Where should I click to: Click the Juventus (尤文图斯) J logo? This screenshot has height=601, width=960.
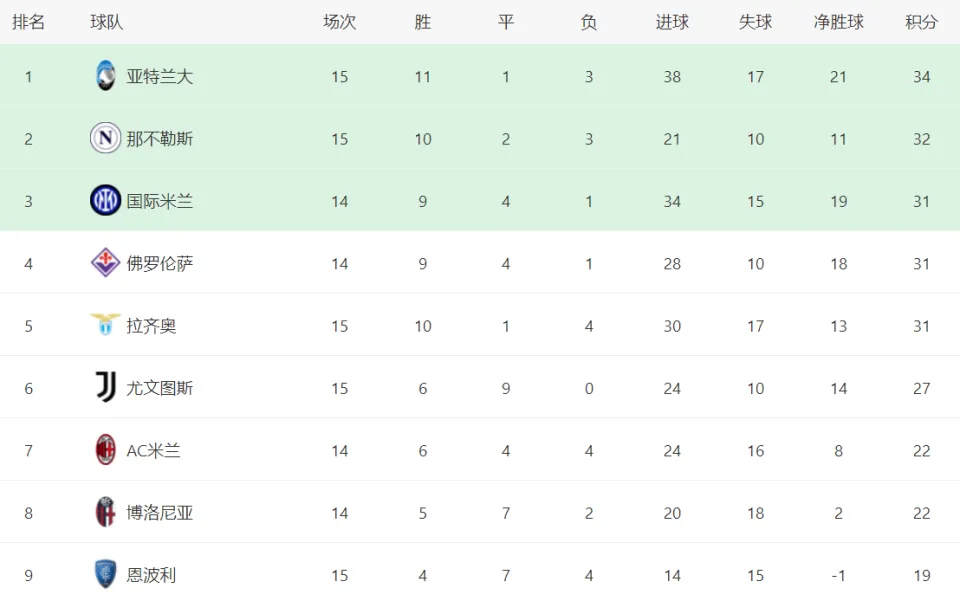tap(105, 387)
